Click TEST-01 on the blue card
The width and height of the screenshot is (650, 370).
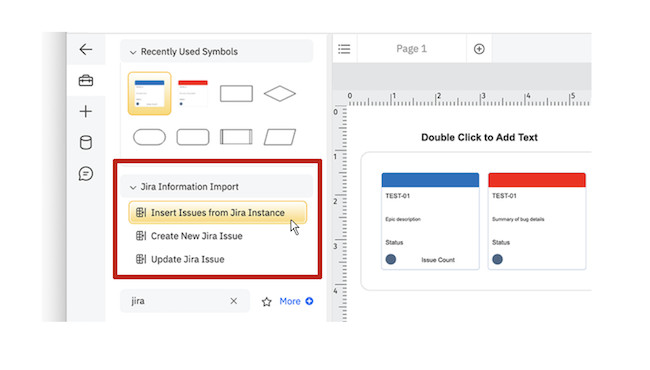(x=398, y=196)
